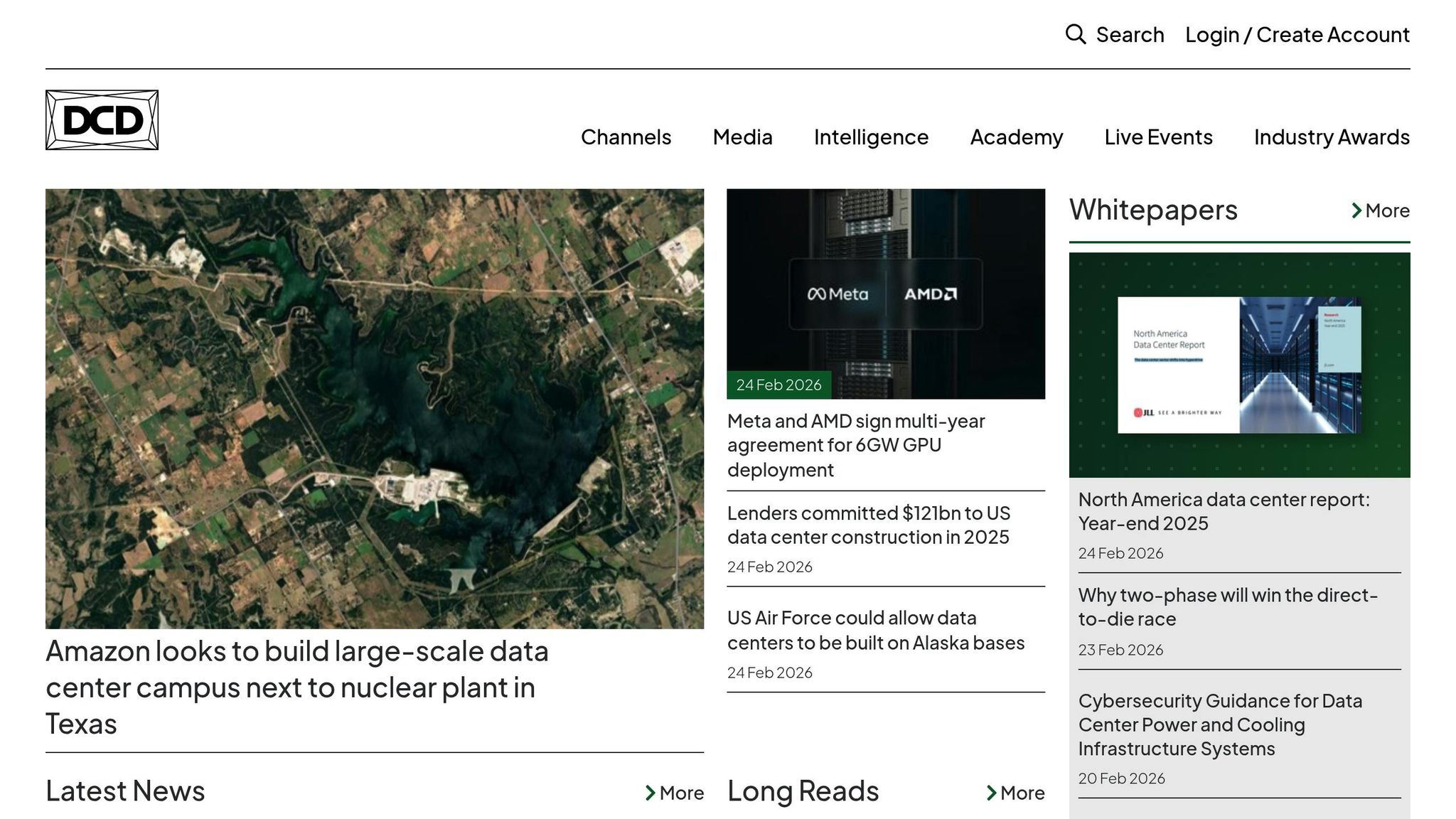
Task: Open the Media menu
Action: pyautogui.click(x=742, y=136)
